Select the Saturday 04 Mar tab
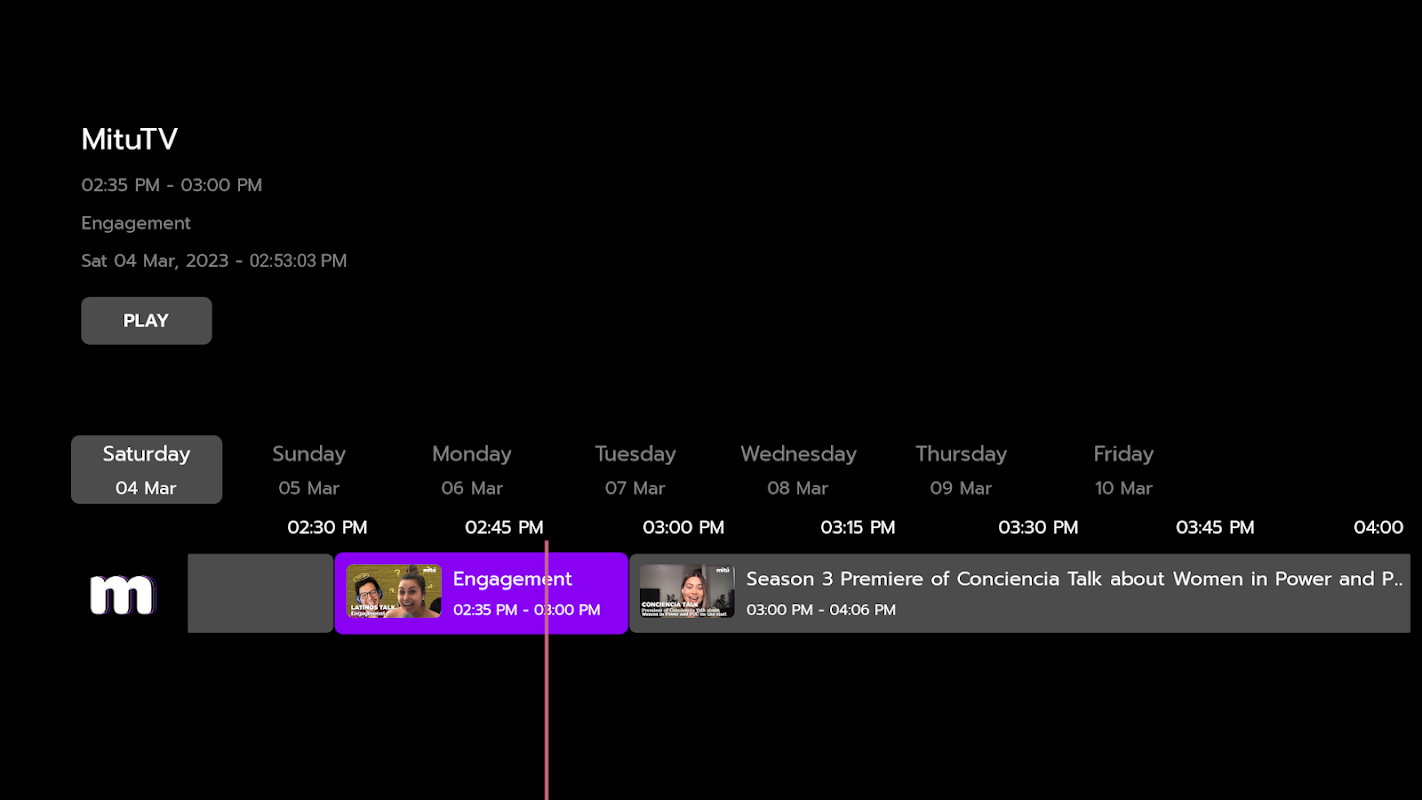Viewport: 1422px width, 800px height. pyautogui.click(x=146, y=470)
